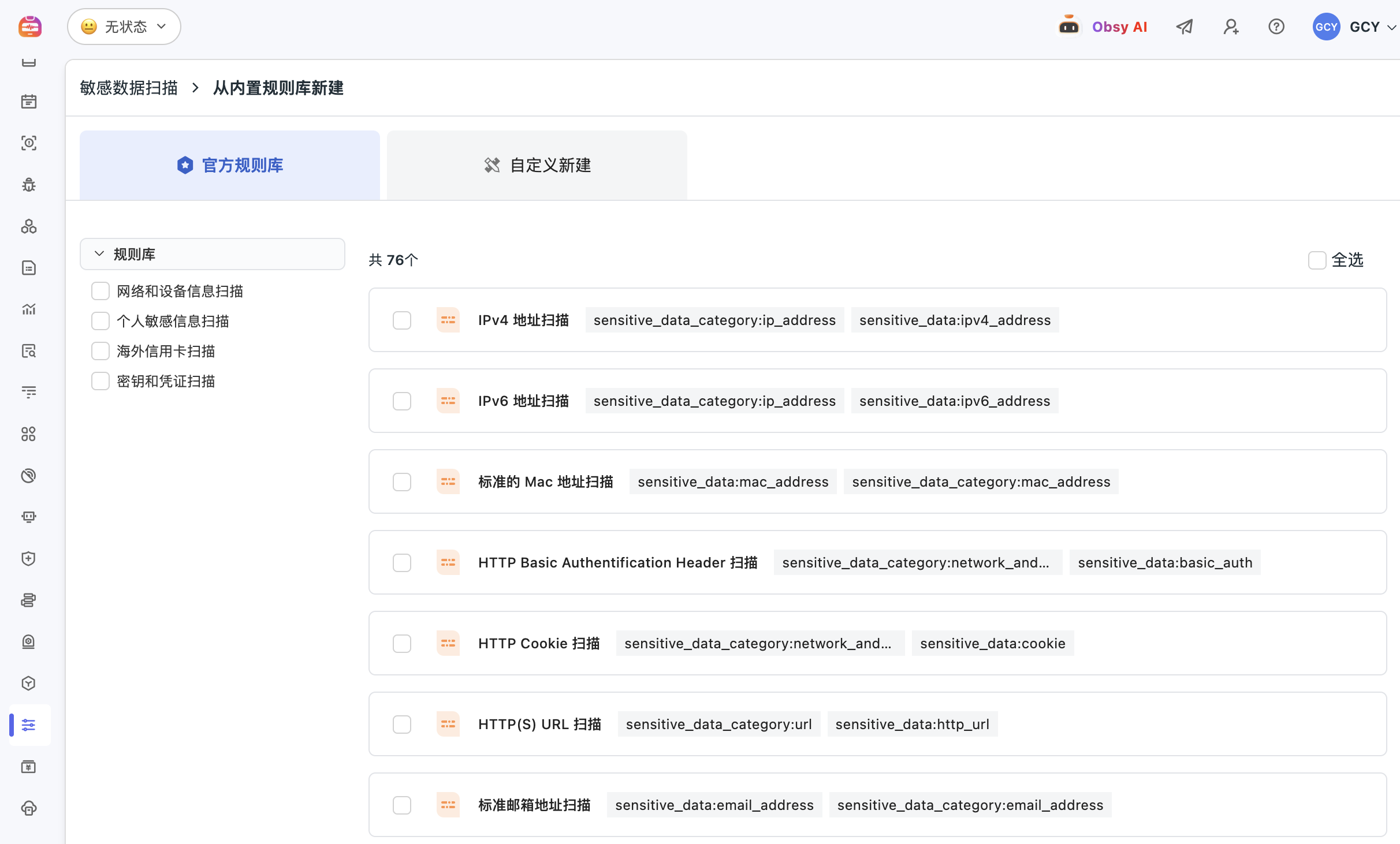
Task: Open the active sliders settings icon in sidebar
Action: (x=29, y=725)
